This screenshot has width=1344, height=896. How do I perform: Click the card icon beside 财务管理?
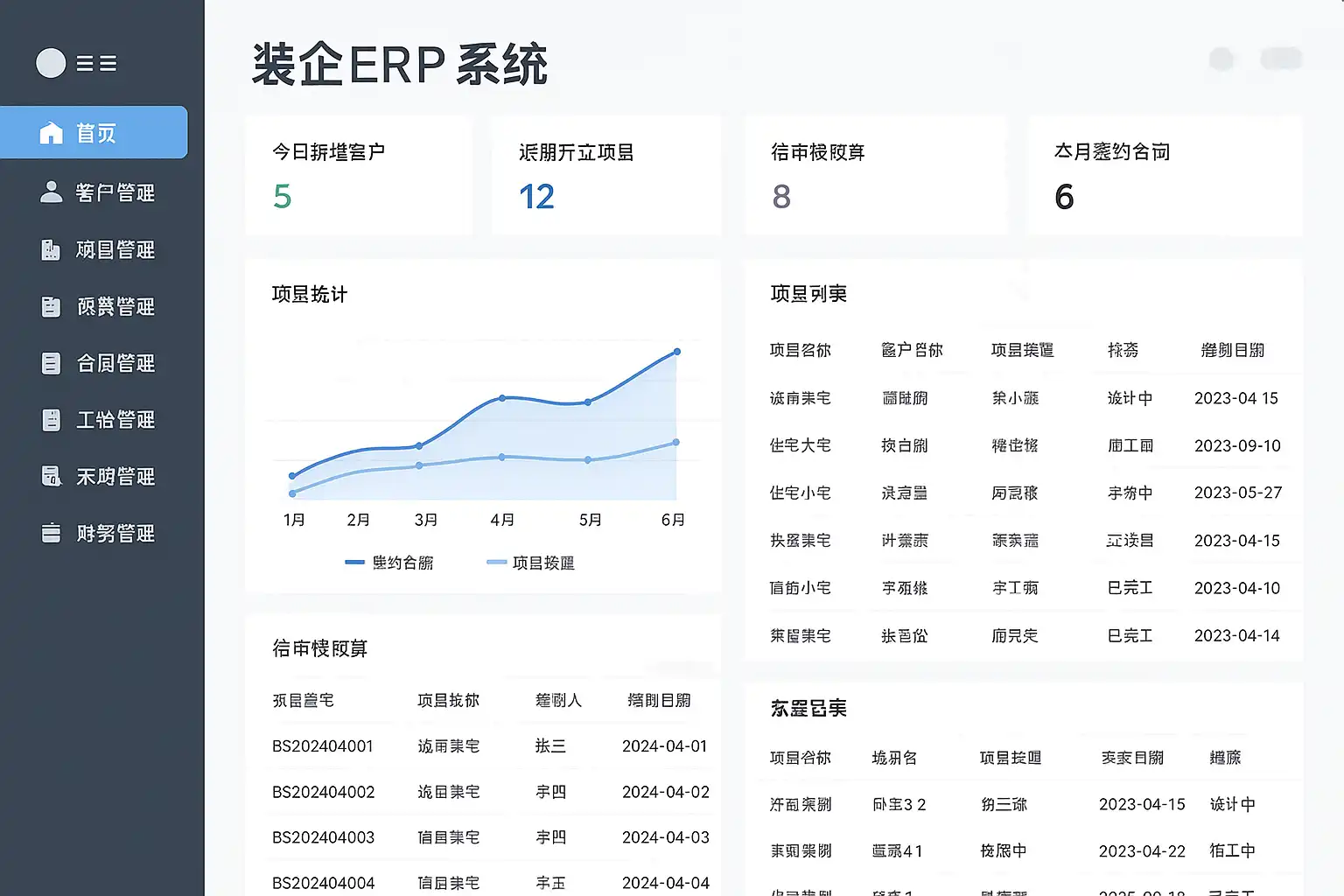point(52,534)
